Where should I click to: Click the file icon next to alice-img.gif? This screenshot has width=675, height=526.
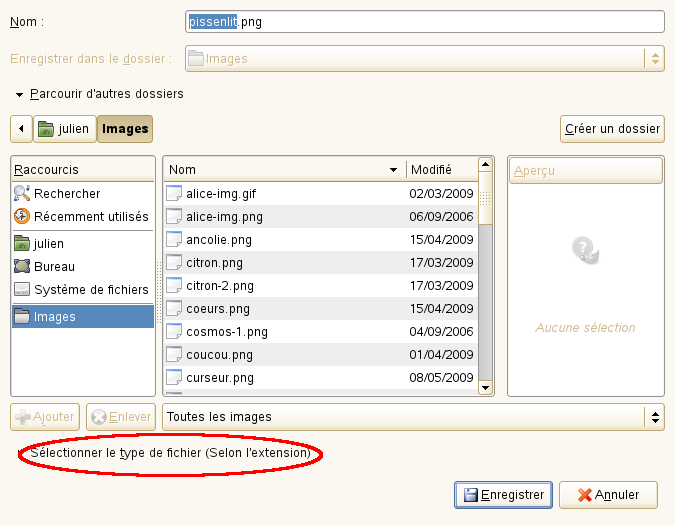(x=173, y=193)
